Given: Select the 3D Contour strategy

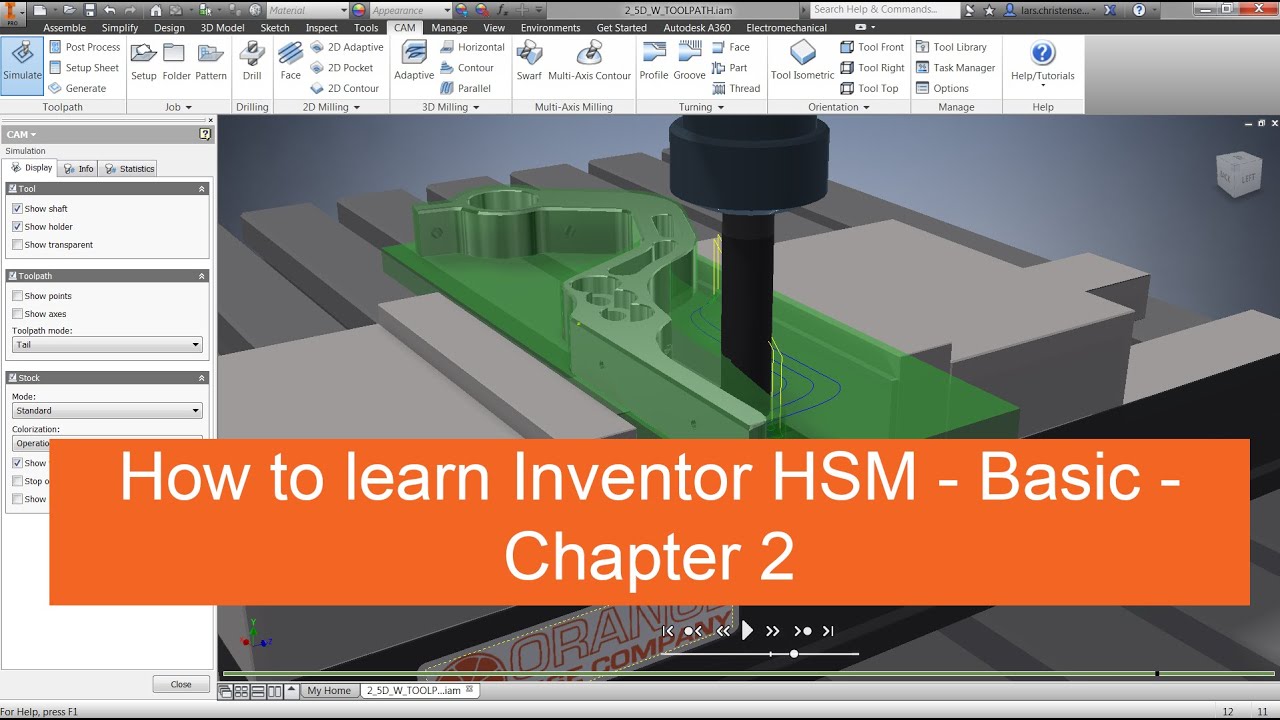Looking at the screenshot, I should pos(467,68).
